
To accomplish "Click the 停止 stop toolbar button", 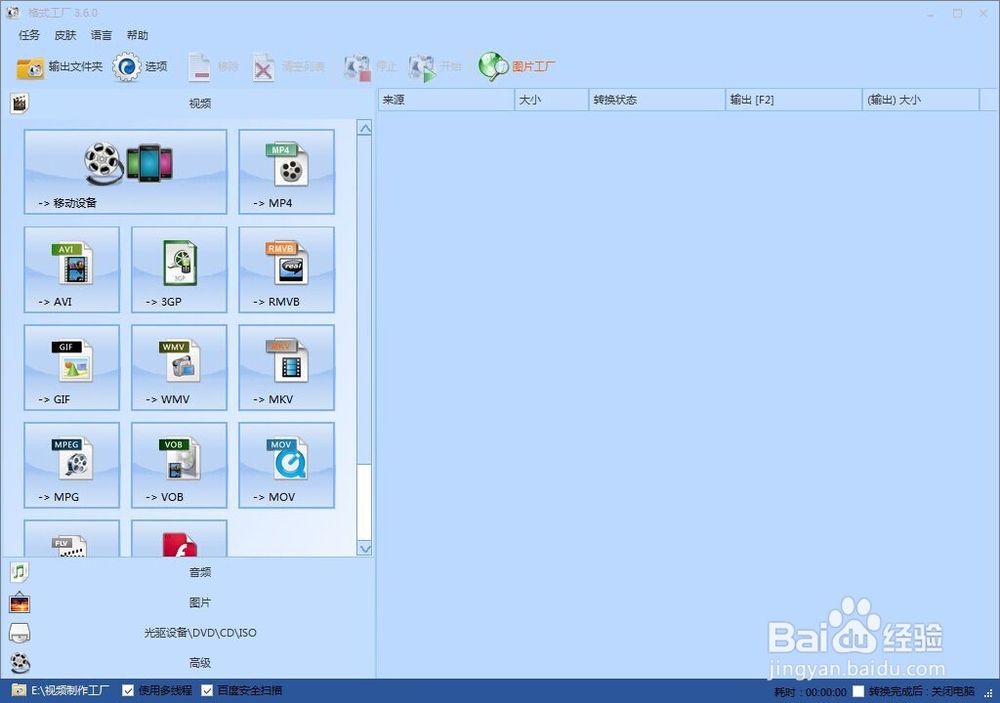I will [x=371, y=67].
